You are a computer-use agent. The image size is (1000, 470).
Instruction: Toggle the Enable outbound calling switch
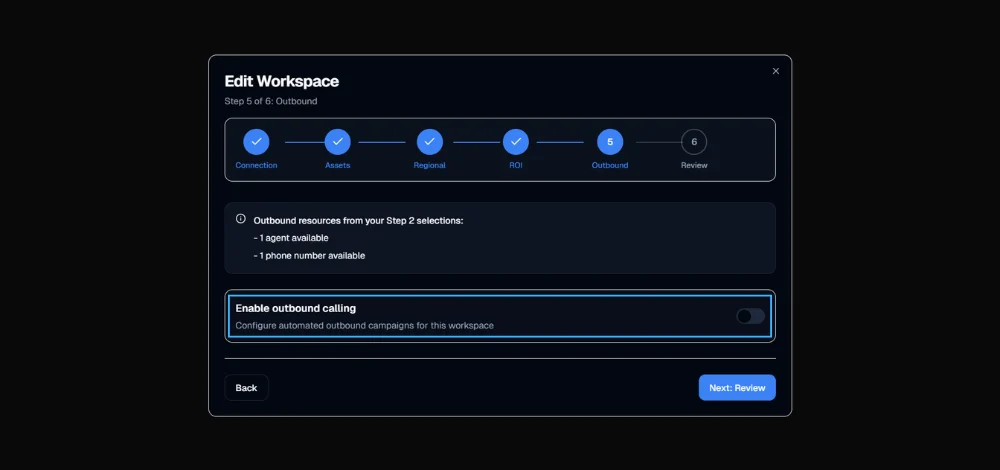750,316
